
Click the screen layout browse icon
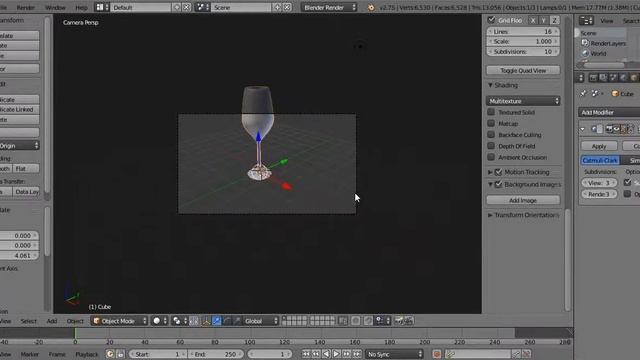[x=102, y=7]
